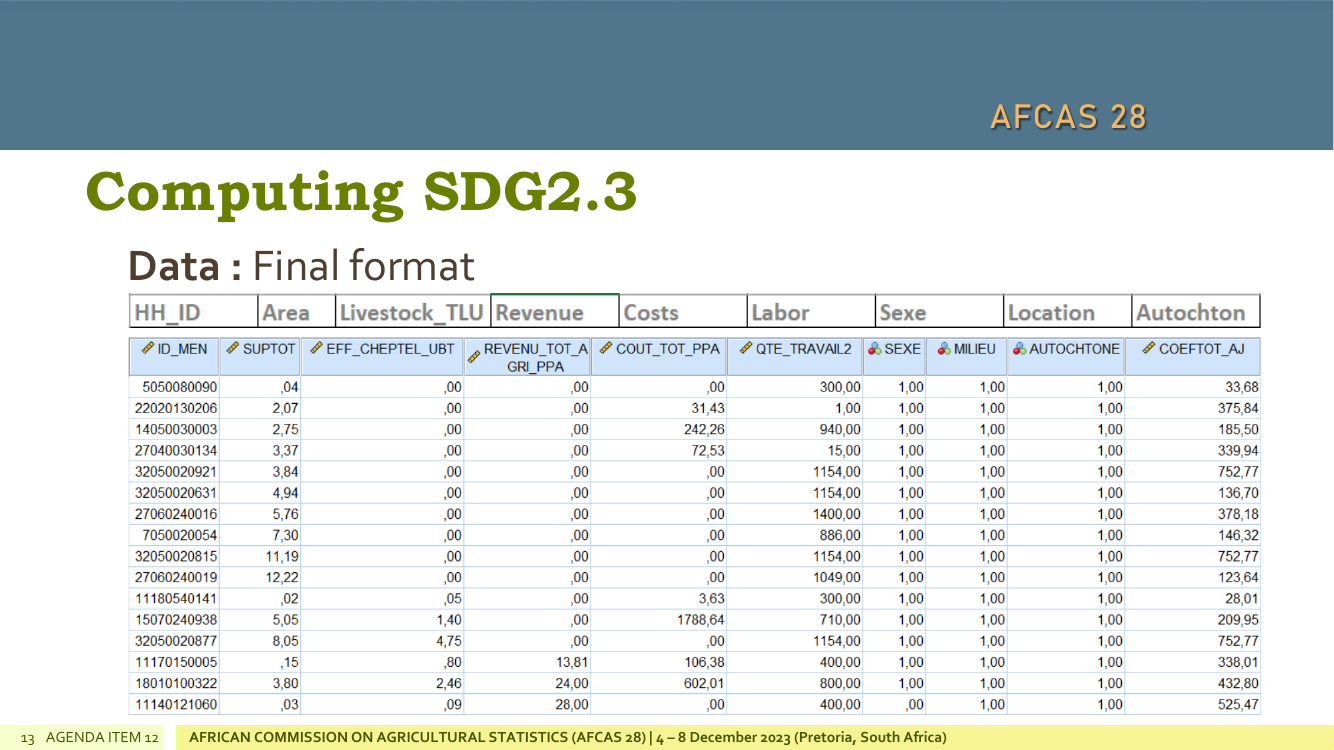Select the Costs header cell
The width and height of the screenshot is (1334, 750).
[x=683, y=311]
